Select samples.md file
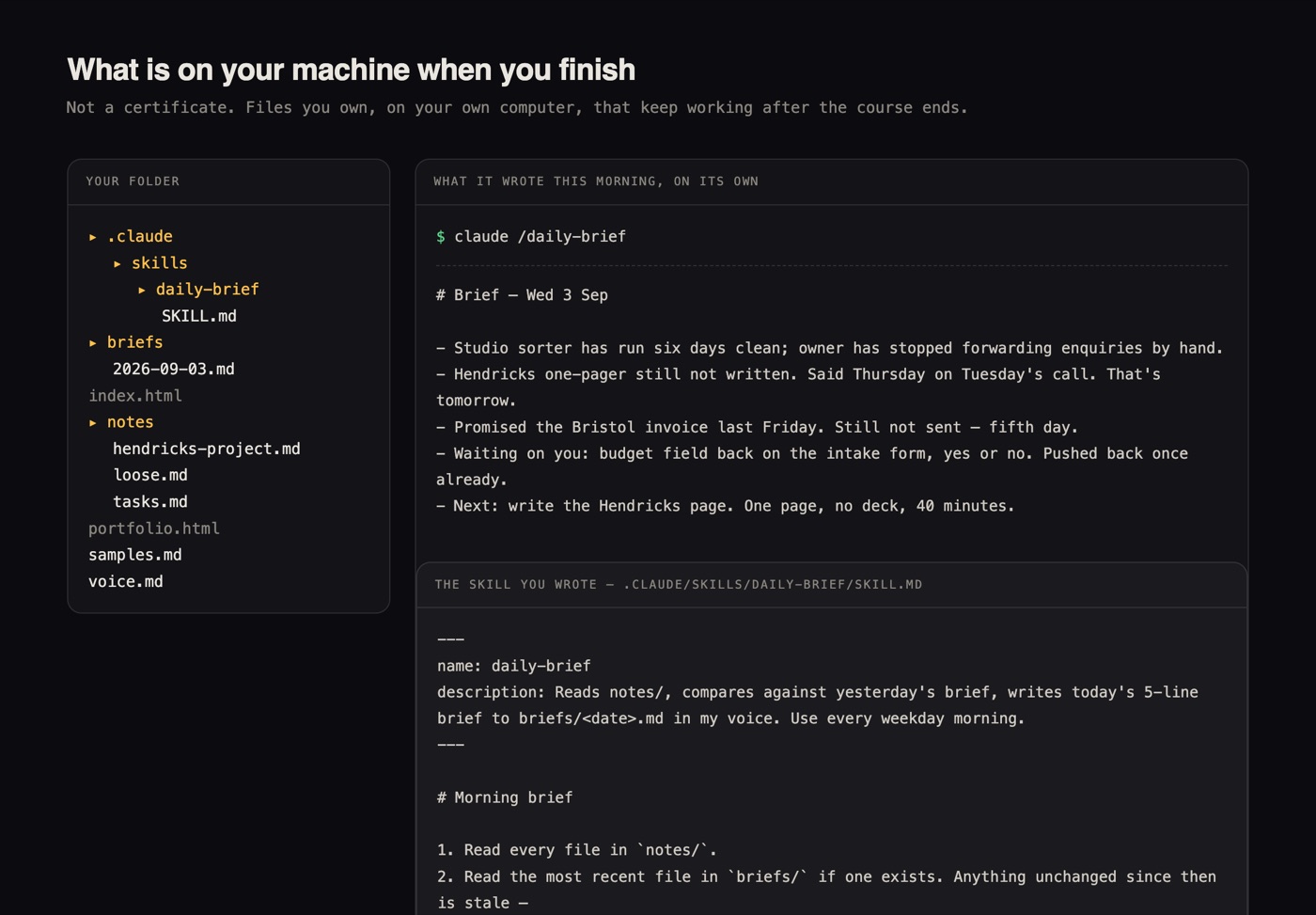The width and height of the screenshot is (1316, 915). click(x=135, y=555)
